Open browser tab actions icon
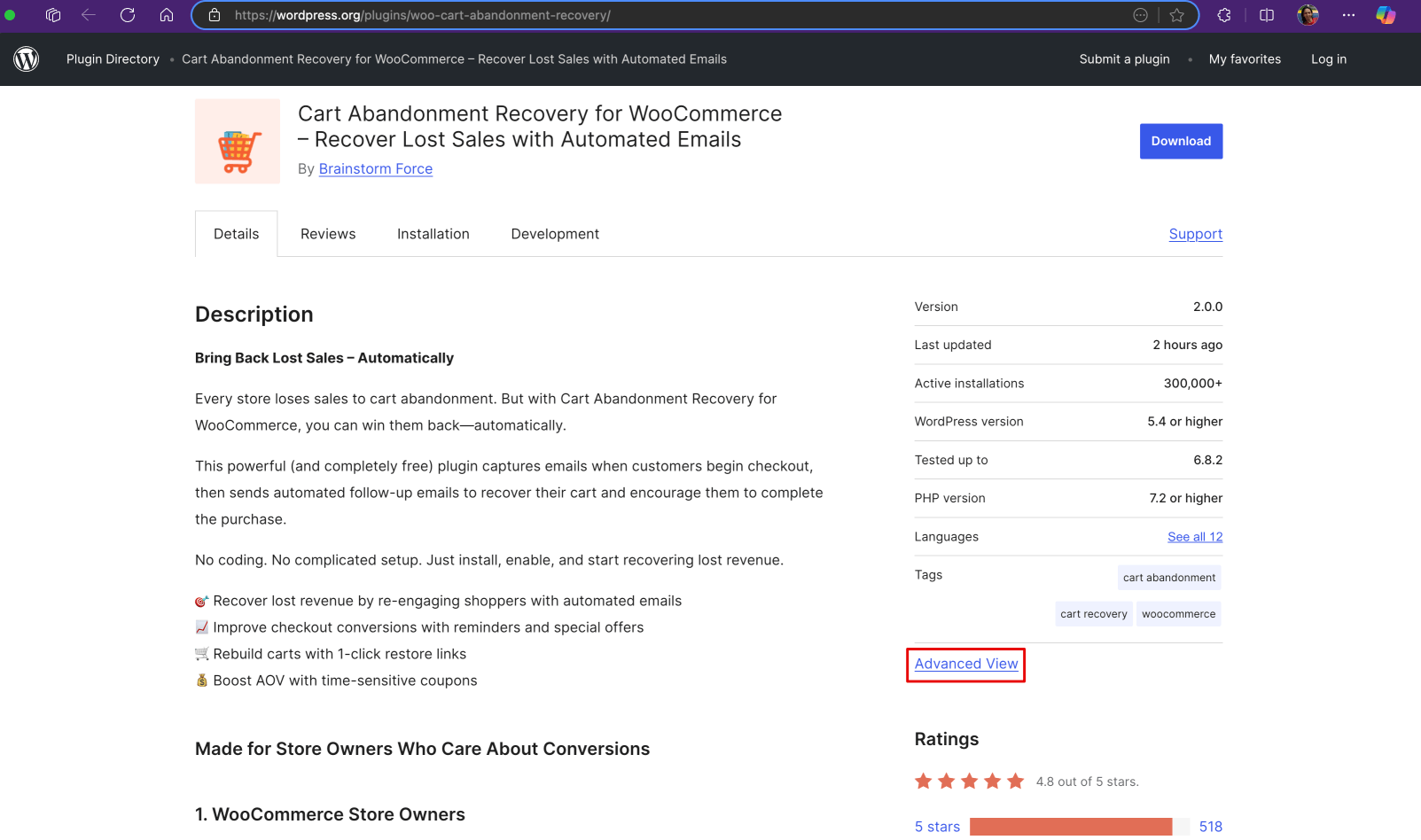This screenshot has height=840, width=1421. pyautogui.click(x=53, y=15)
